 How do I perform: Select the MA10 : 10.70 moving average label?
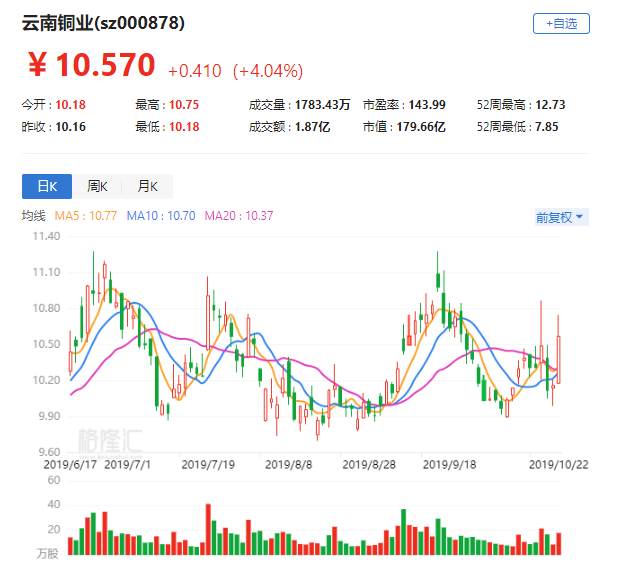point(161,216)
